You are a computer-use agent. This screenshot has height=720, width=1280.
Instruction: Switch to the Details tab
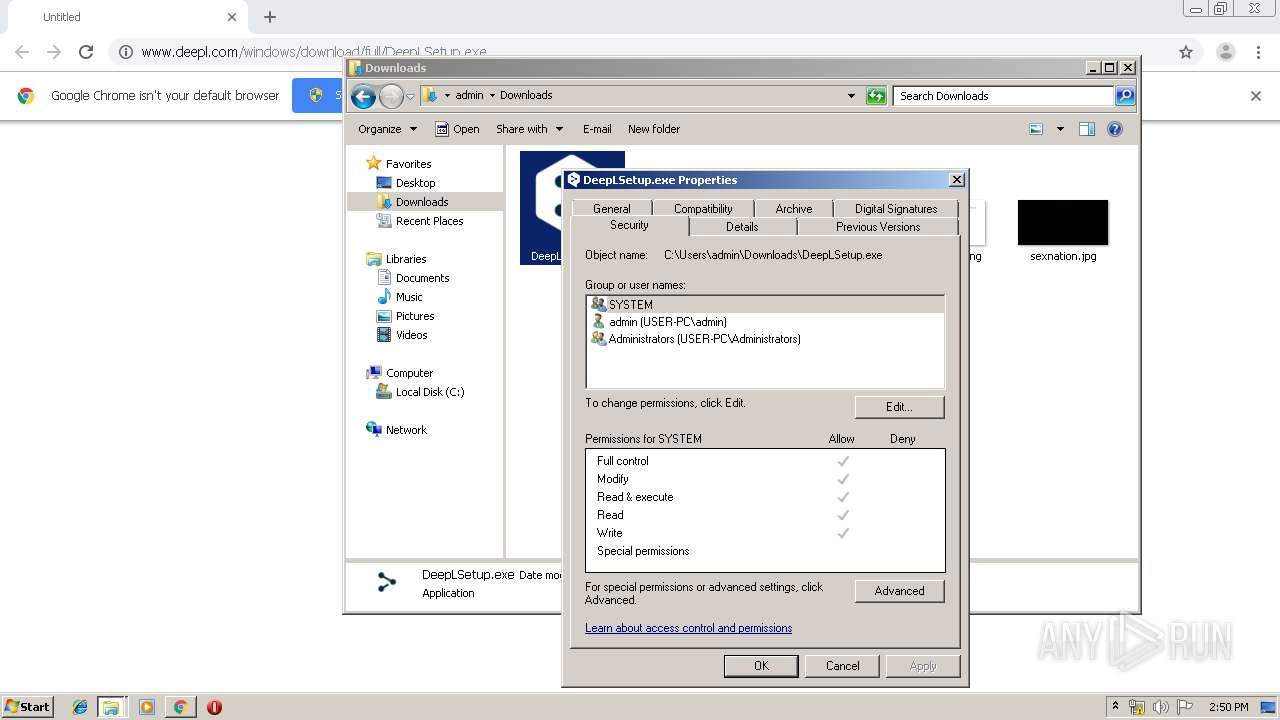[742, 227]
